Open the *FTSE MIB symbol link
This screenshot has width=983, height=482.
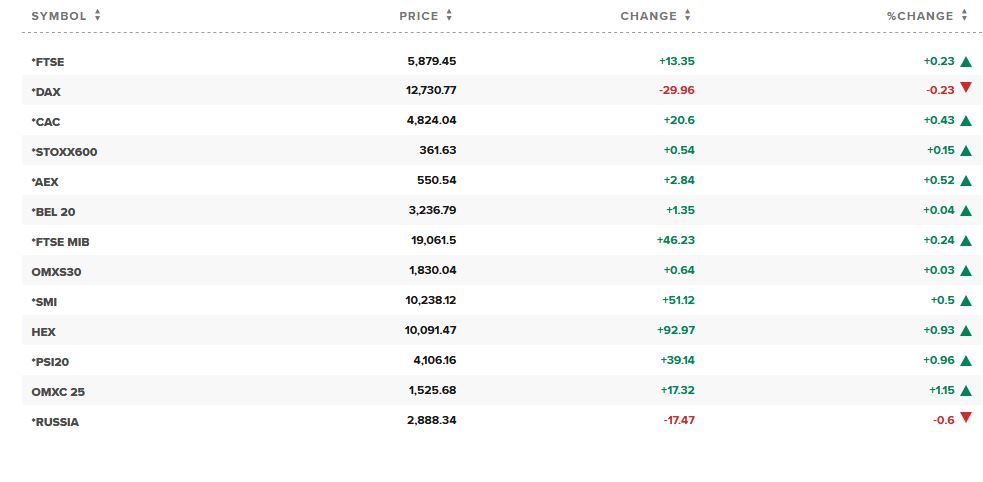pos(60,243)
